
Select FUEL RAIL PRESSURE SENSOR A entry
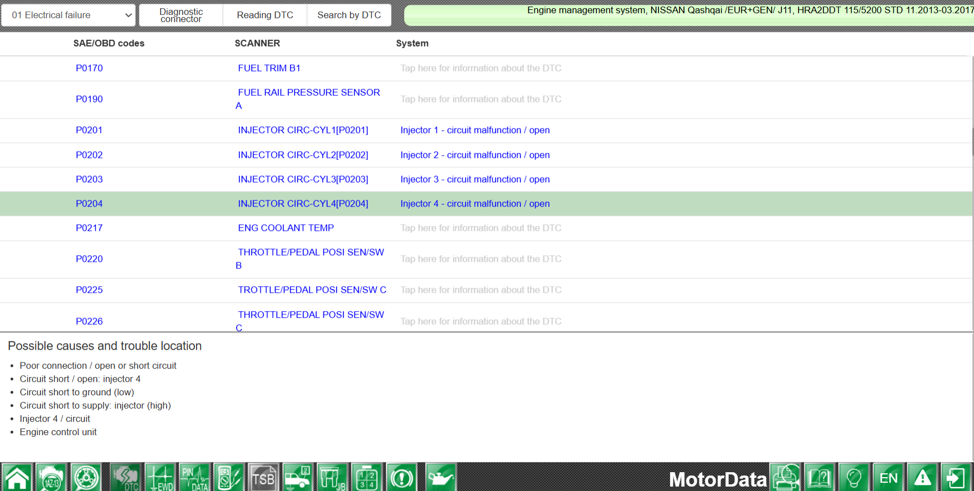(308, 99)
